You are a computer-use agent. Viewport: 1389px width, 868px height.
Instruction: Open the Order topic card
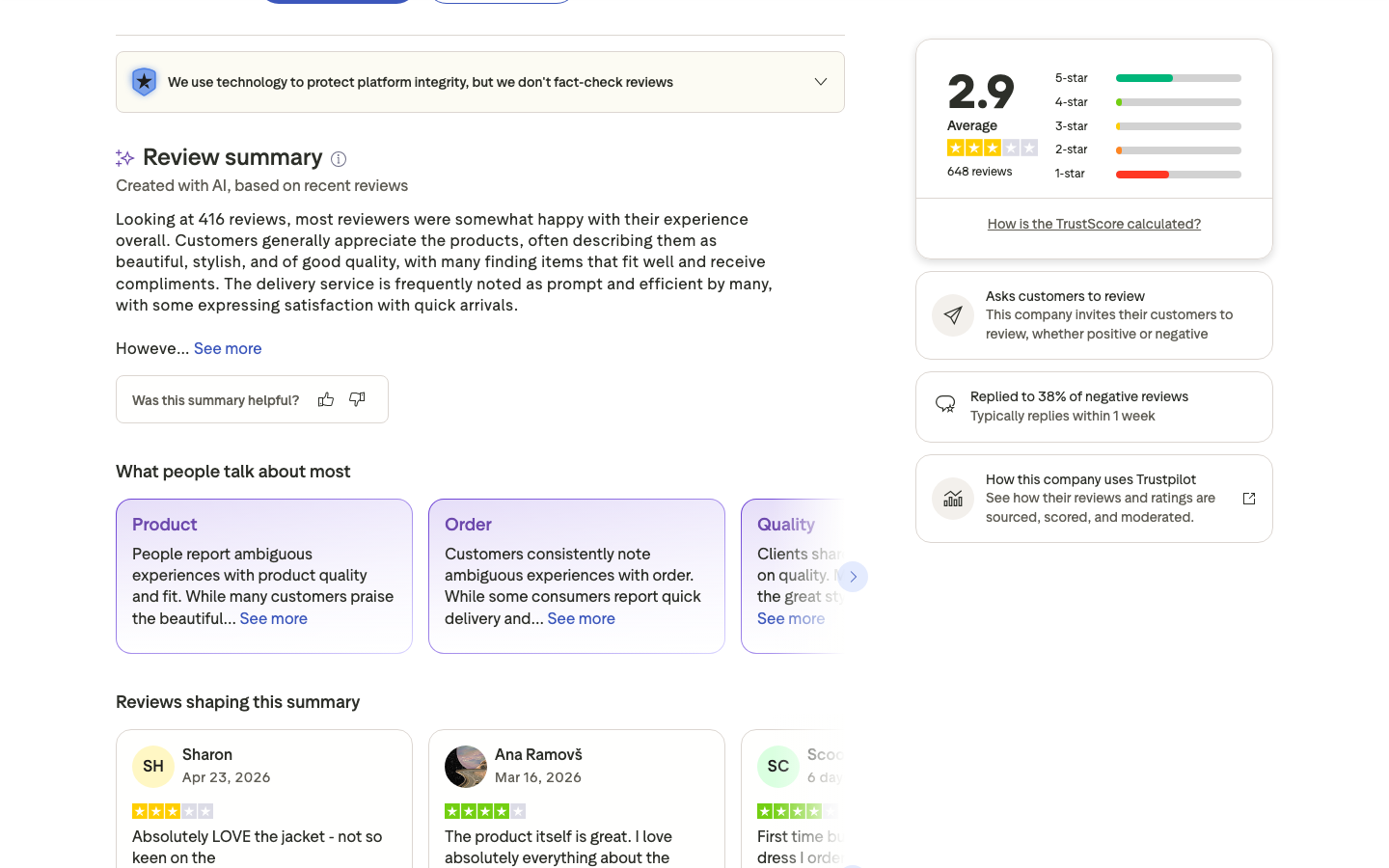point(577,576)
